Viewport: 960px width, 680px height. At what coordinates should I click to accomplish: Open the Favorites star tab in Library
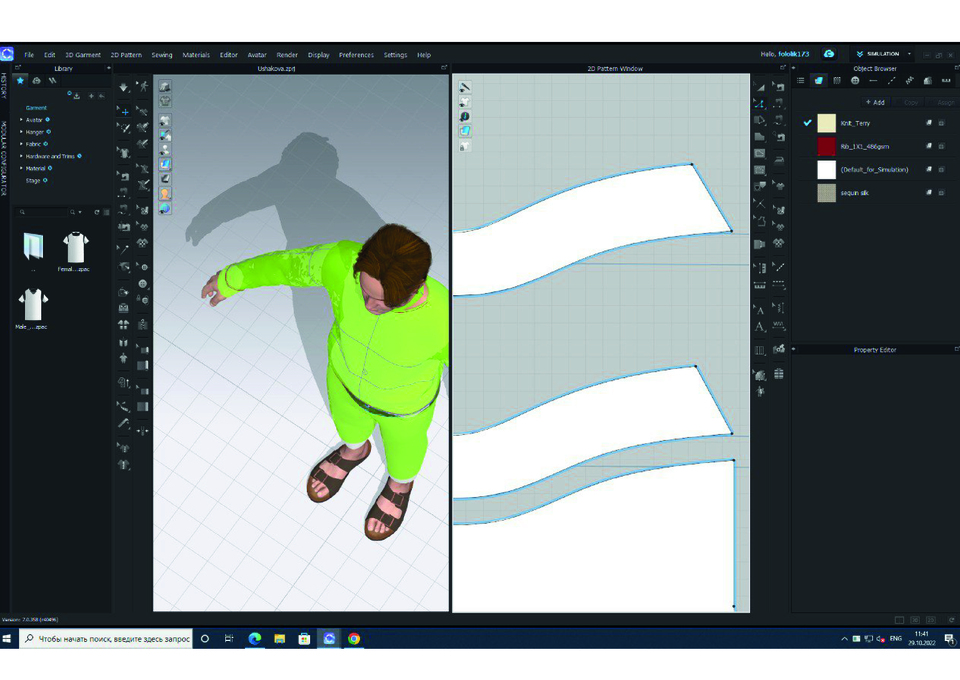[x=21, y=81]
